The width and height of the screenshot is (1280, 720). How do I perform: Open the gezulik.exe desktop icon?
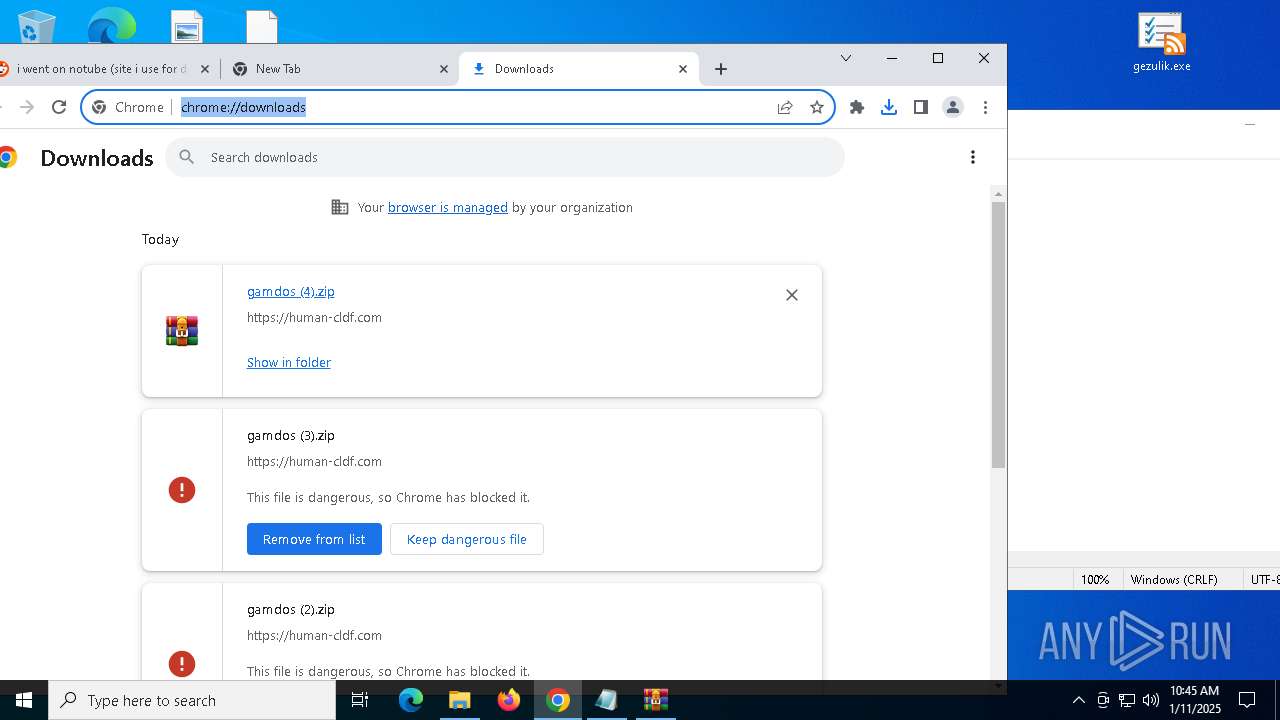coord(1161,42)
